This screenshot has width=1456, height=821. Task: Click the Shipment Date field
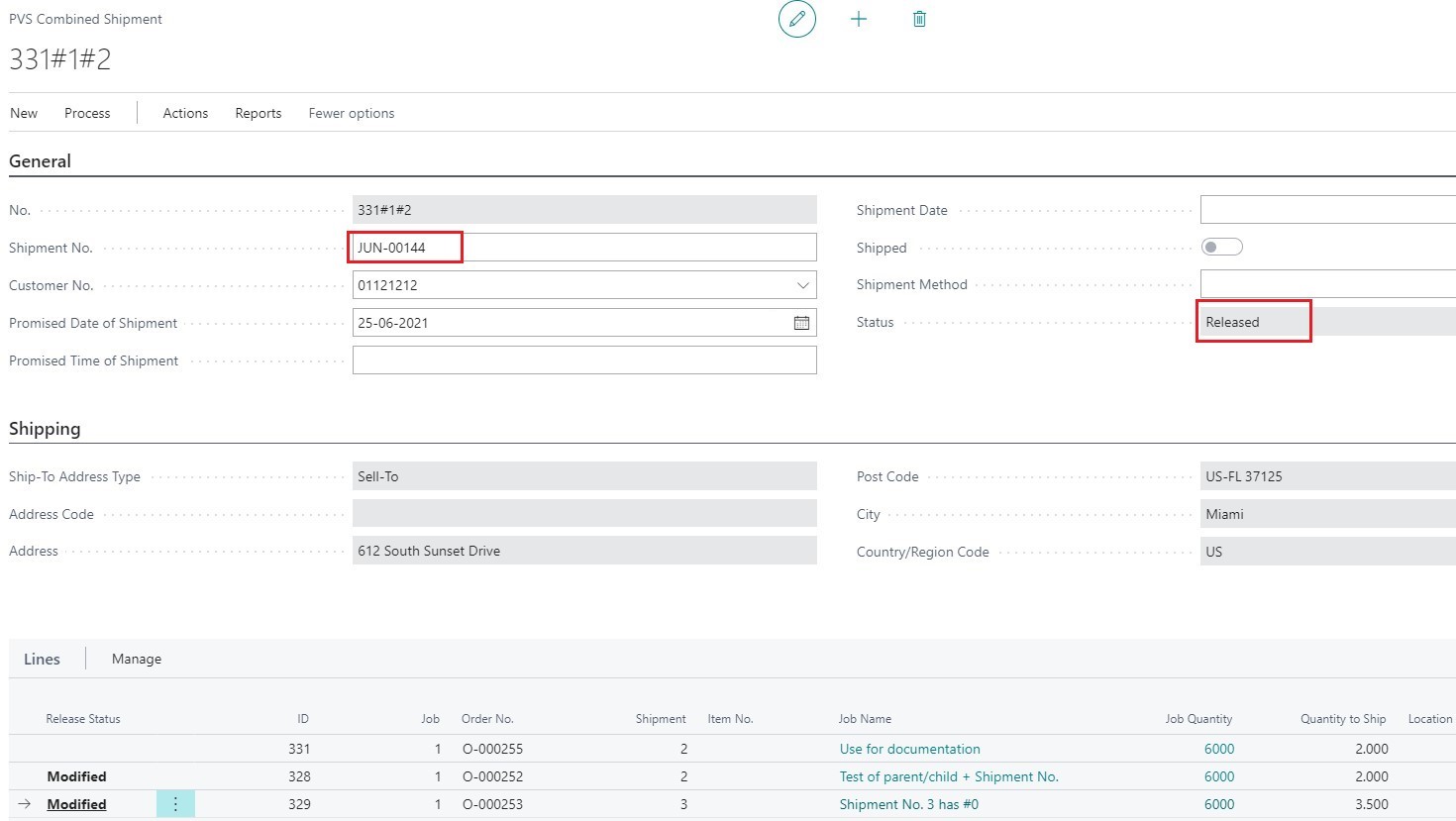[x=1328, y=210]
